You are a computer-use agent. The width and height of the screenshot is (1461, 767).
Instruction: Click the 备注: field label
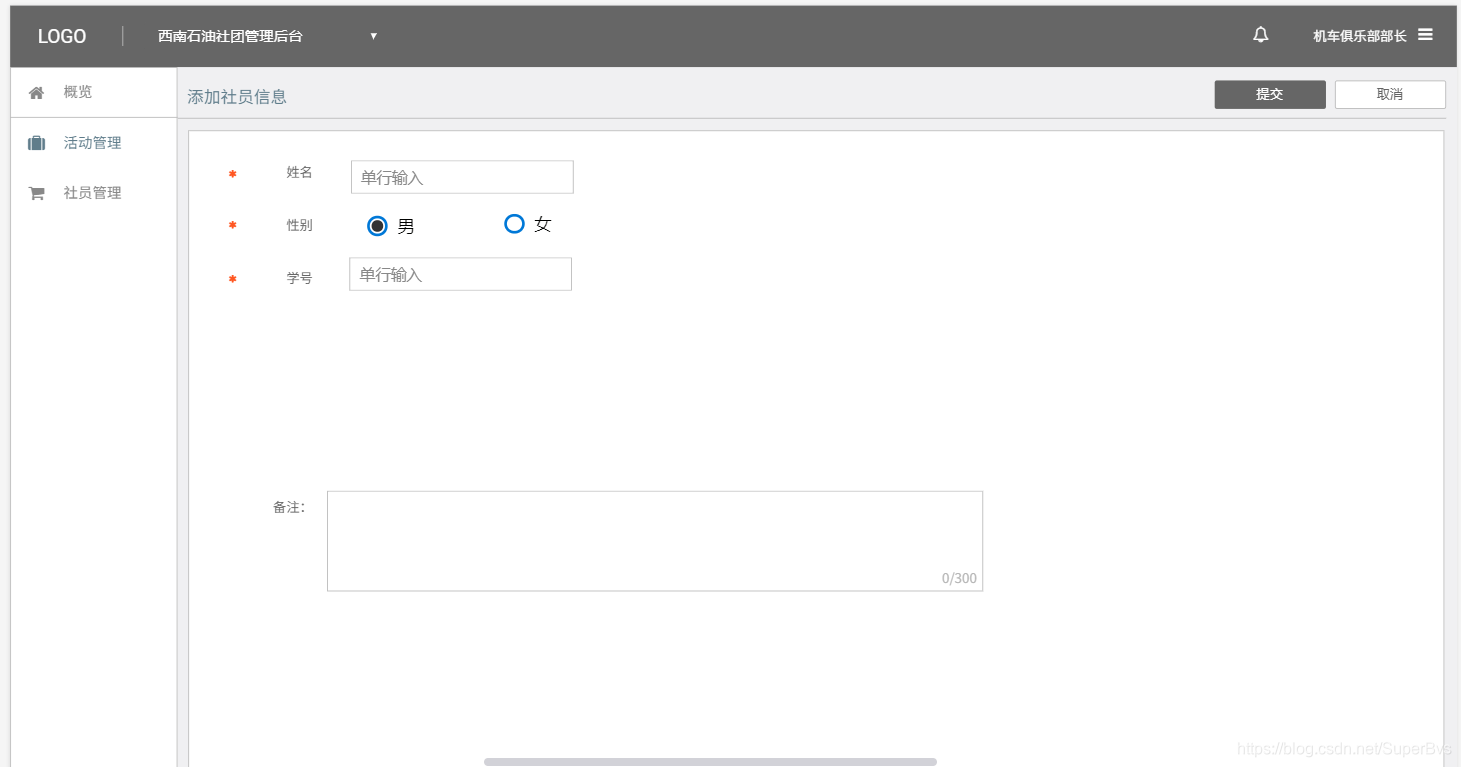pos(289,507)
